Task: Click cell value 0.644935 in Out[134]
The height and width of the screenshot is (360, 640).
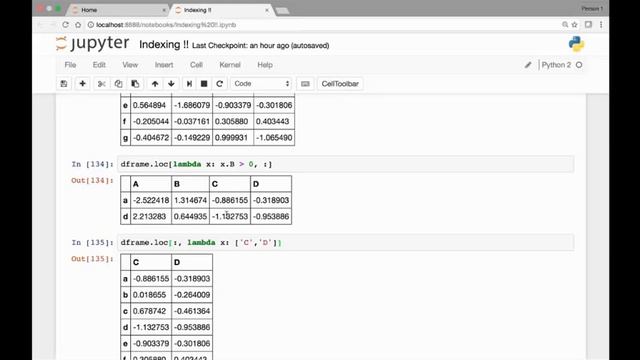Action: click(190, 216)
